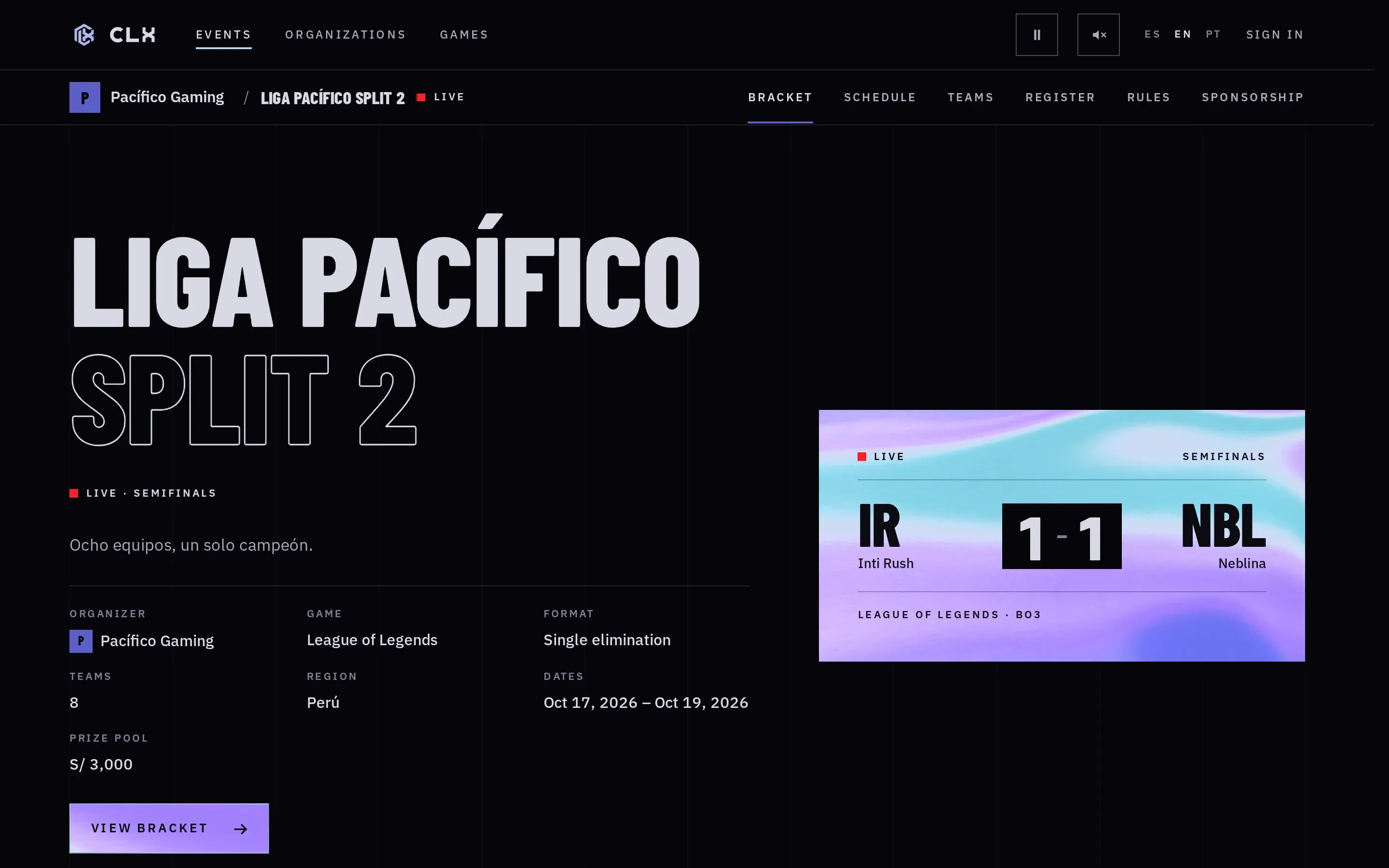This screenshot has height=868, width=1389.
Task: Click Sign In link
Action: click(1275, 34)
